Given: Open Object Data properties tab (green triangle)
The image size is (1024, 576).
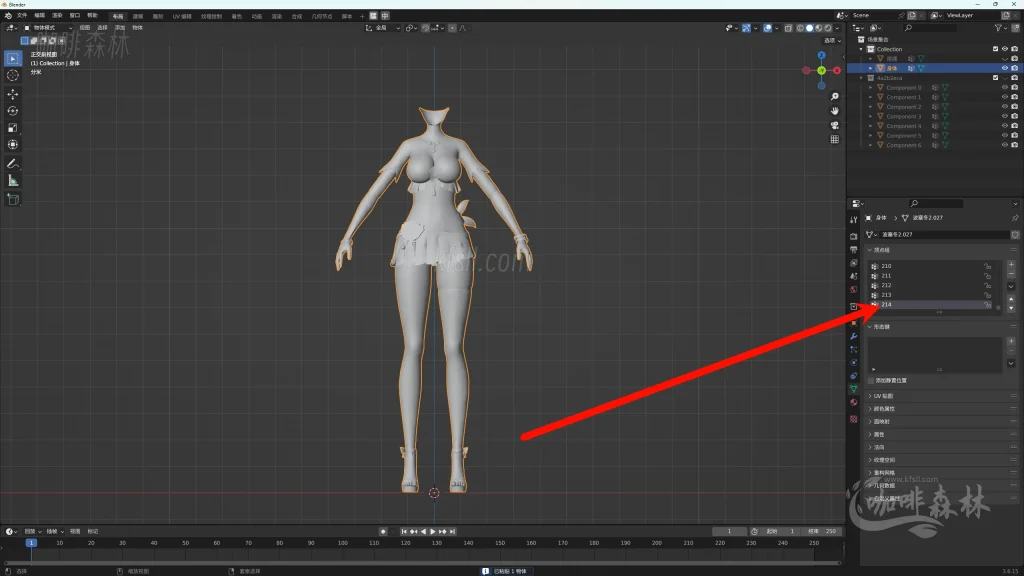Looking at the screenshot, I should pyautogui.click(x=854, y=389).
